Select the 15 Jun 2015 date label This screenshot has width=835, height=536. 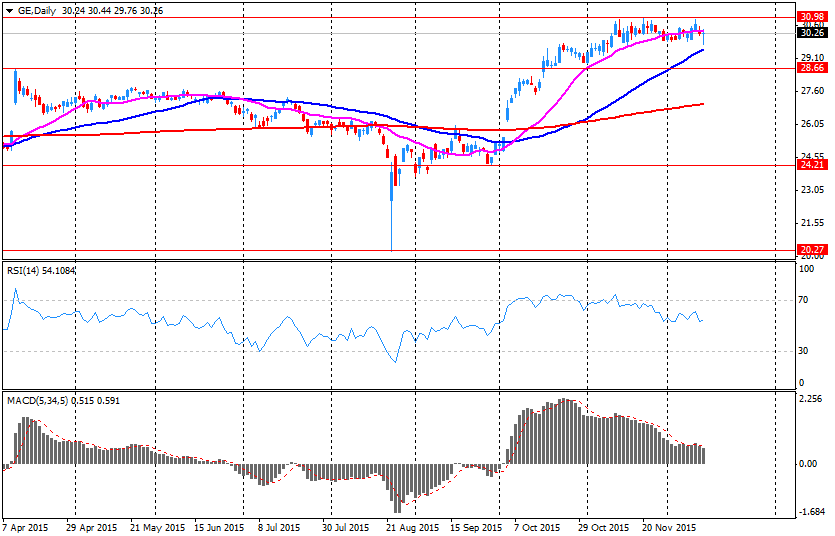(x=219, y=527)
